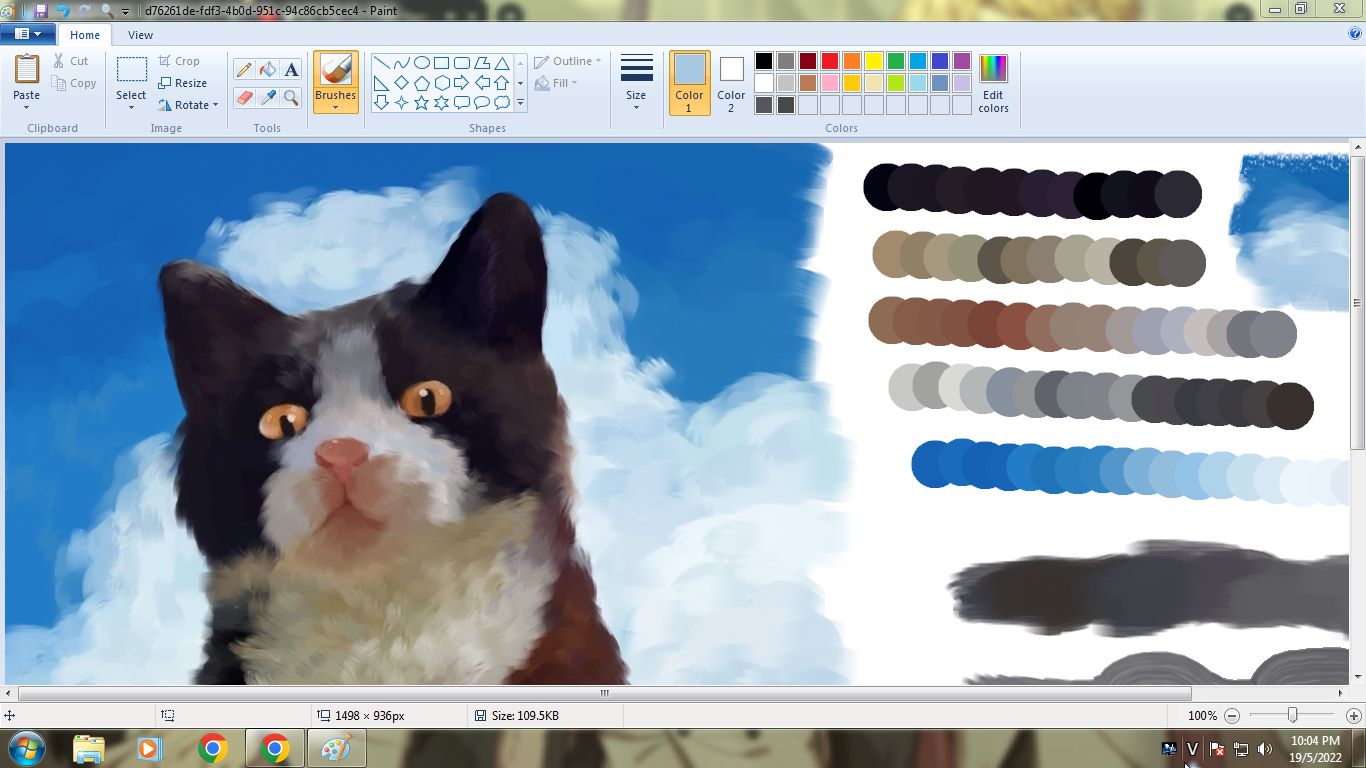This screenshot has width=1366, height=768.
Task: Select the Eraser tool
Action: (243, 97)
